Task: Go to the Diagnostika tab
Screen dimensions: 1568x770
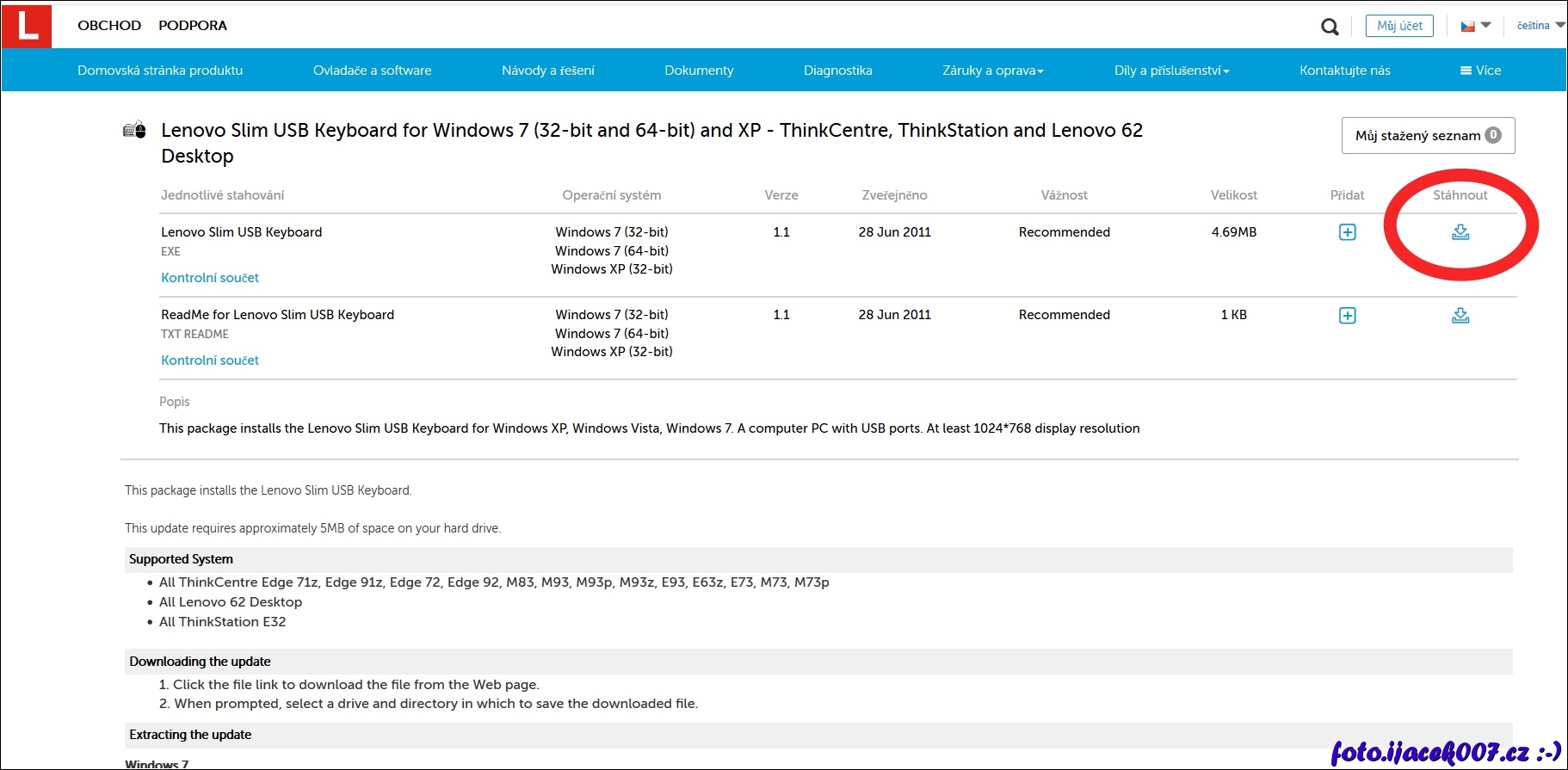Action: tap(837, 71)
